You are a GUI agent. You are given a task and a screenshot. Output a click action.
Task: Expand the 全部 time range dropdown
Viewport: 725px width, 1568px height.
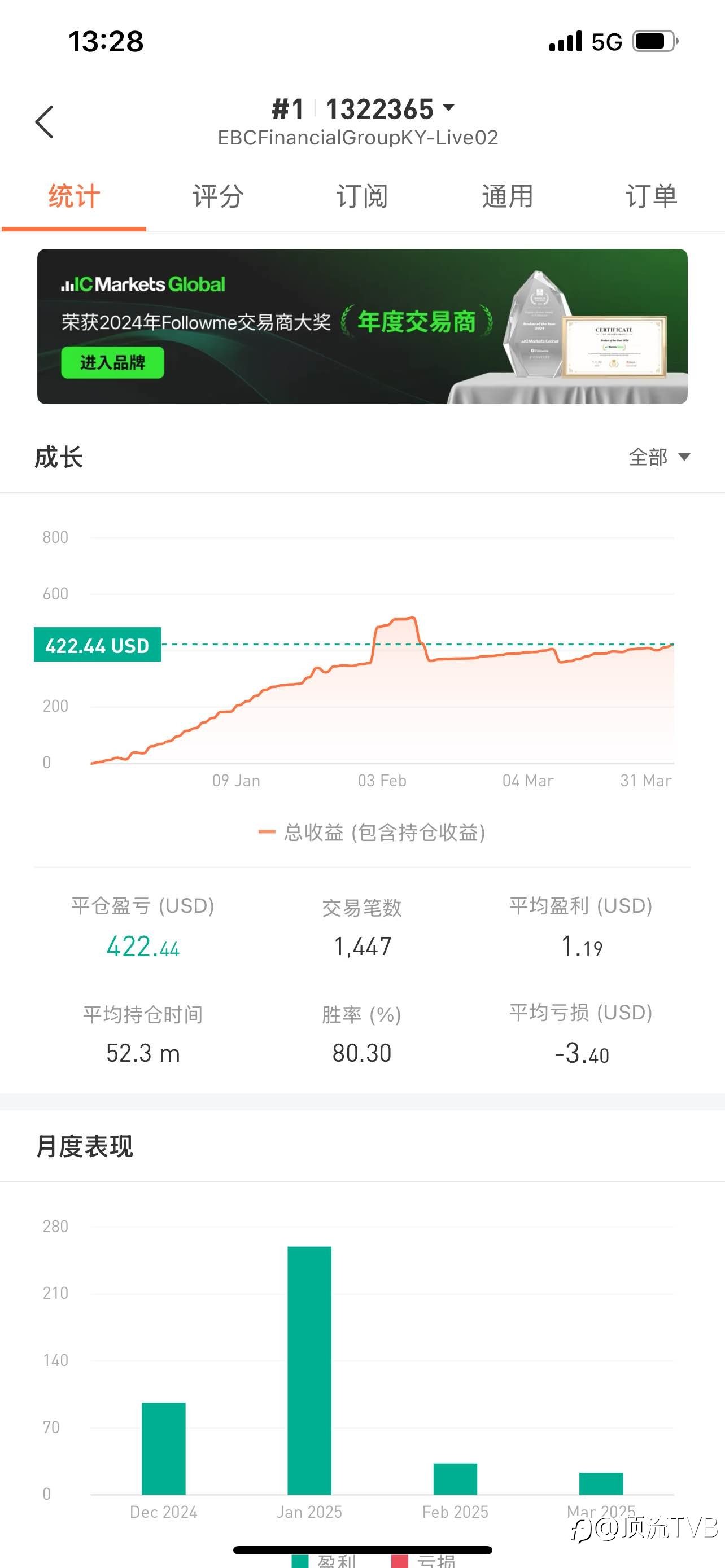[x=660, y=457]
